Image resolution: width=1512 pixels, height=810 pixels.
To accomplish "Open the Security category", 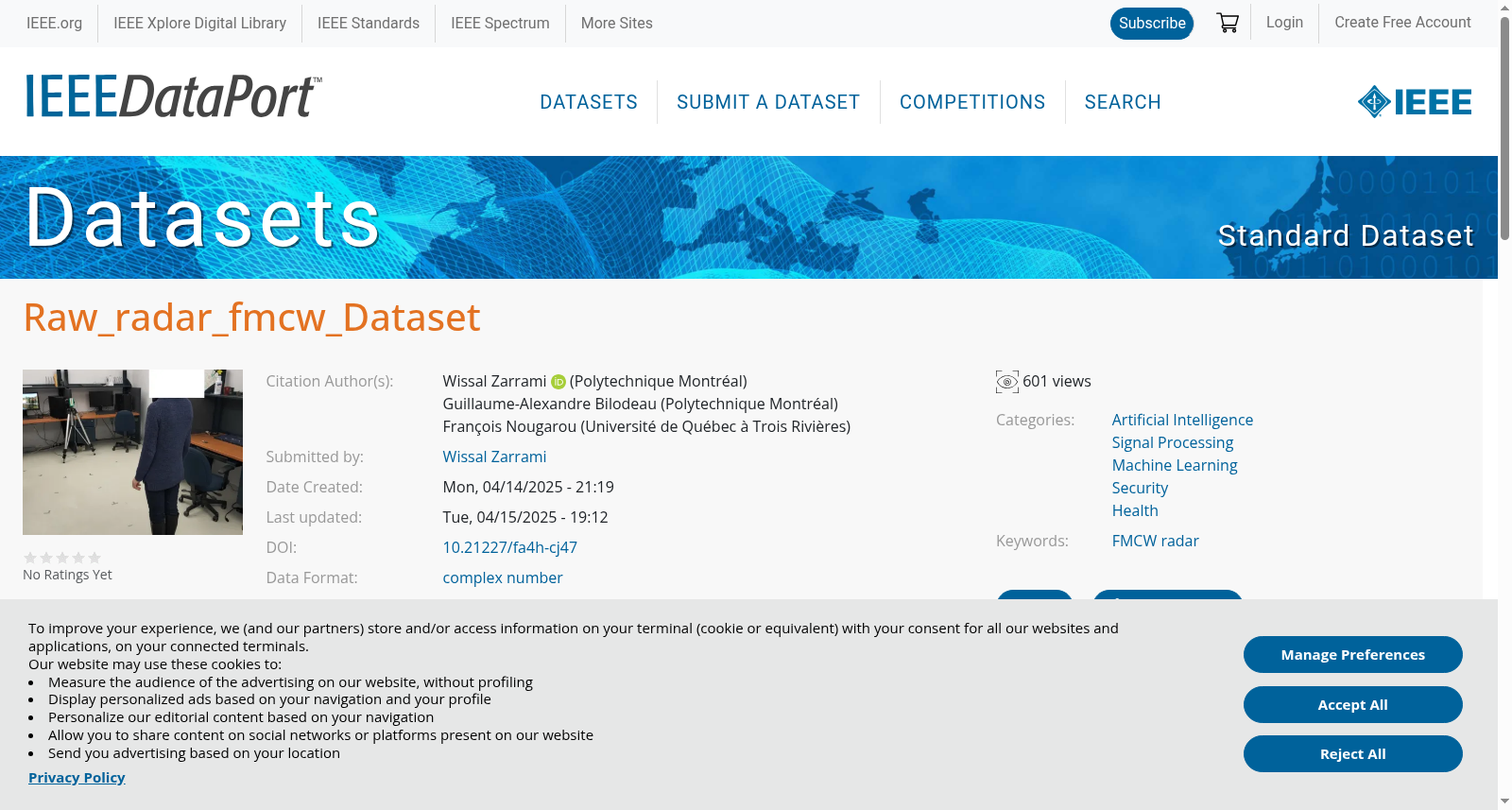I will pos(1140,488).
